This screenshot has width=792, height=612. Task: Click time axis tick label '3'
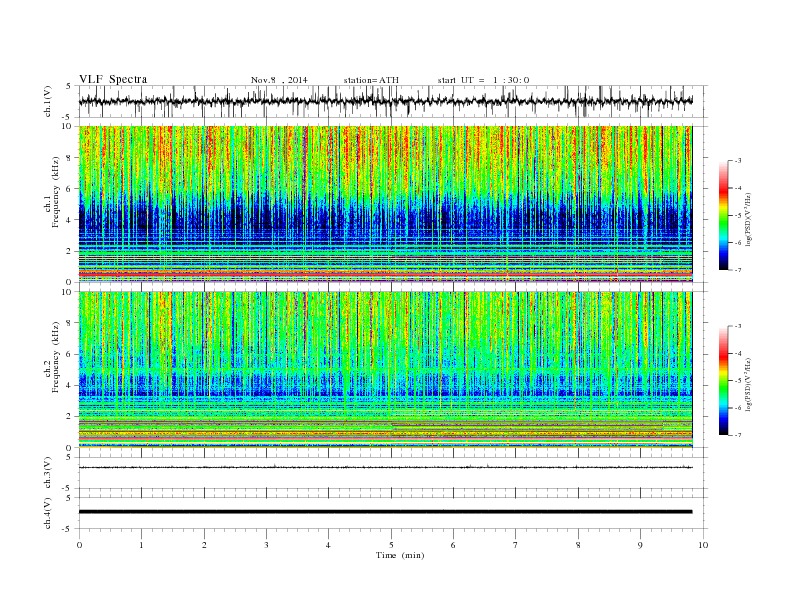pyautogui.click(x=266, y=545)
